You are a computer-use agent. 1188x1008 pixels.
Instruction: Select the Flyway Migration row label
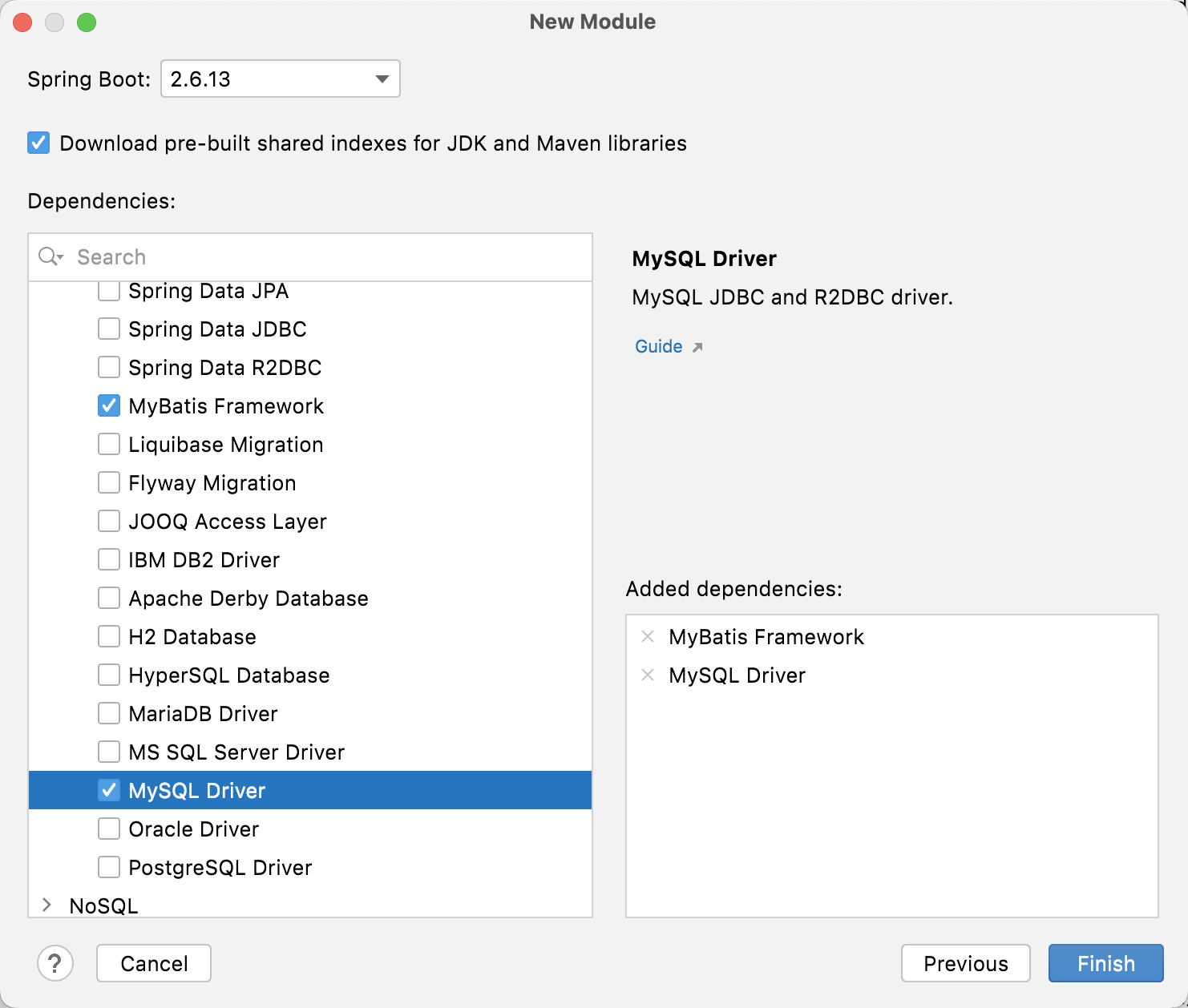coord(212,483)
